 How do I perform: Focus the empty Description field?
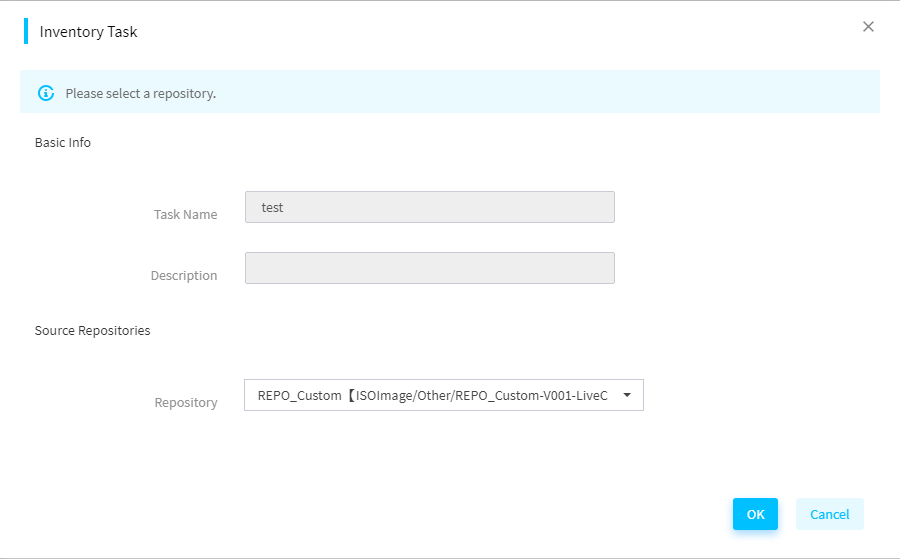click(429, 268)
